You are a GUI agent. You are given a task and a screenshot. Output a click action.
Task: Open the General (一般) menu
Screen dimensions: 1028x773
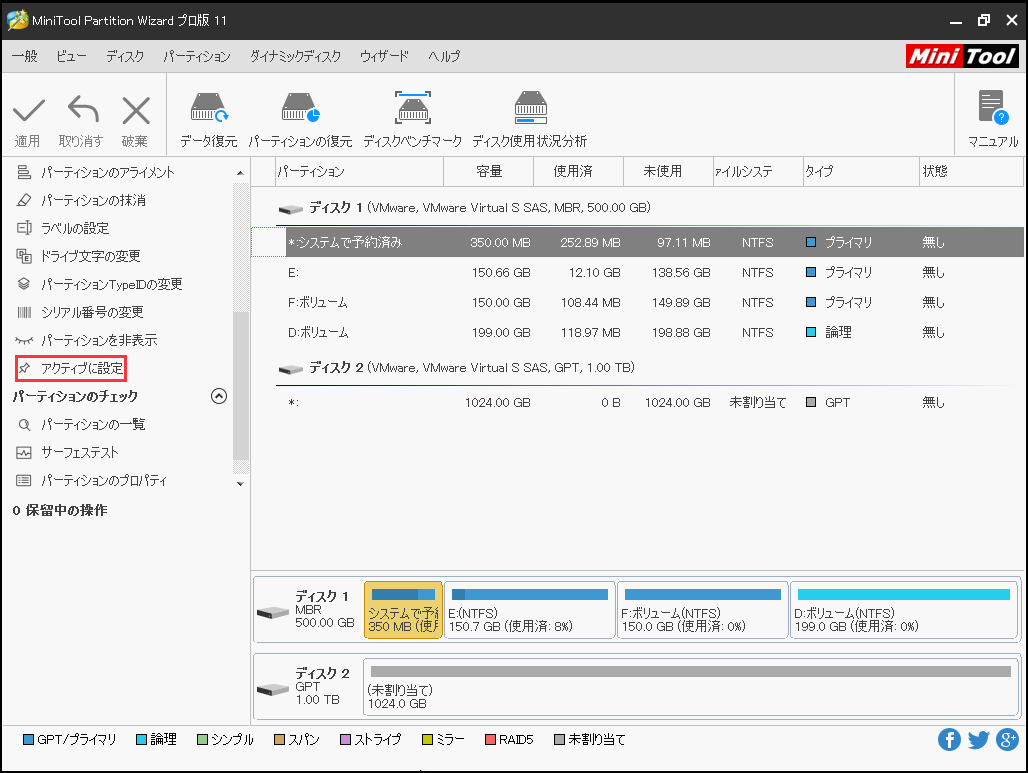25,56
